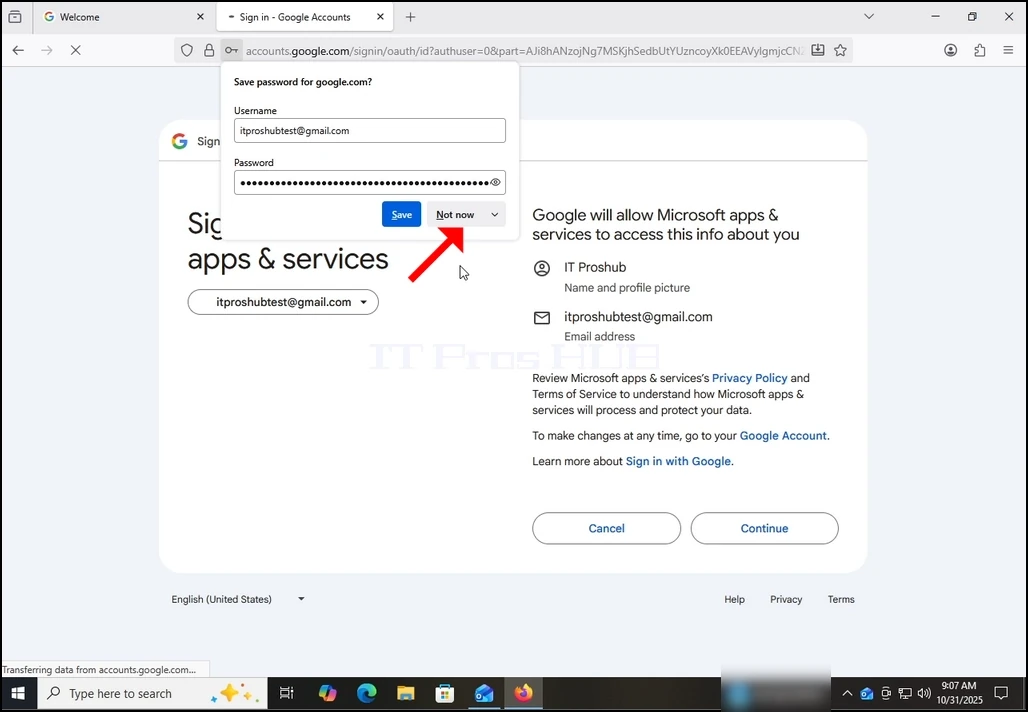Screen dimensions: 1028x712
Task: Open the Extensions puzzle icon
Action: click(979, 50)
